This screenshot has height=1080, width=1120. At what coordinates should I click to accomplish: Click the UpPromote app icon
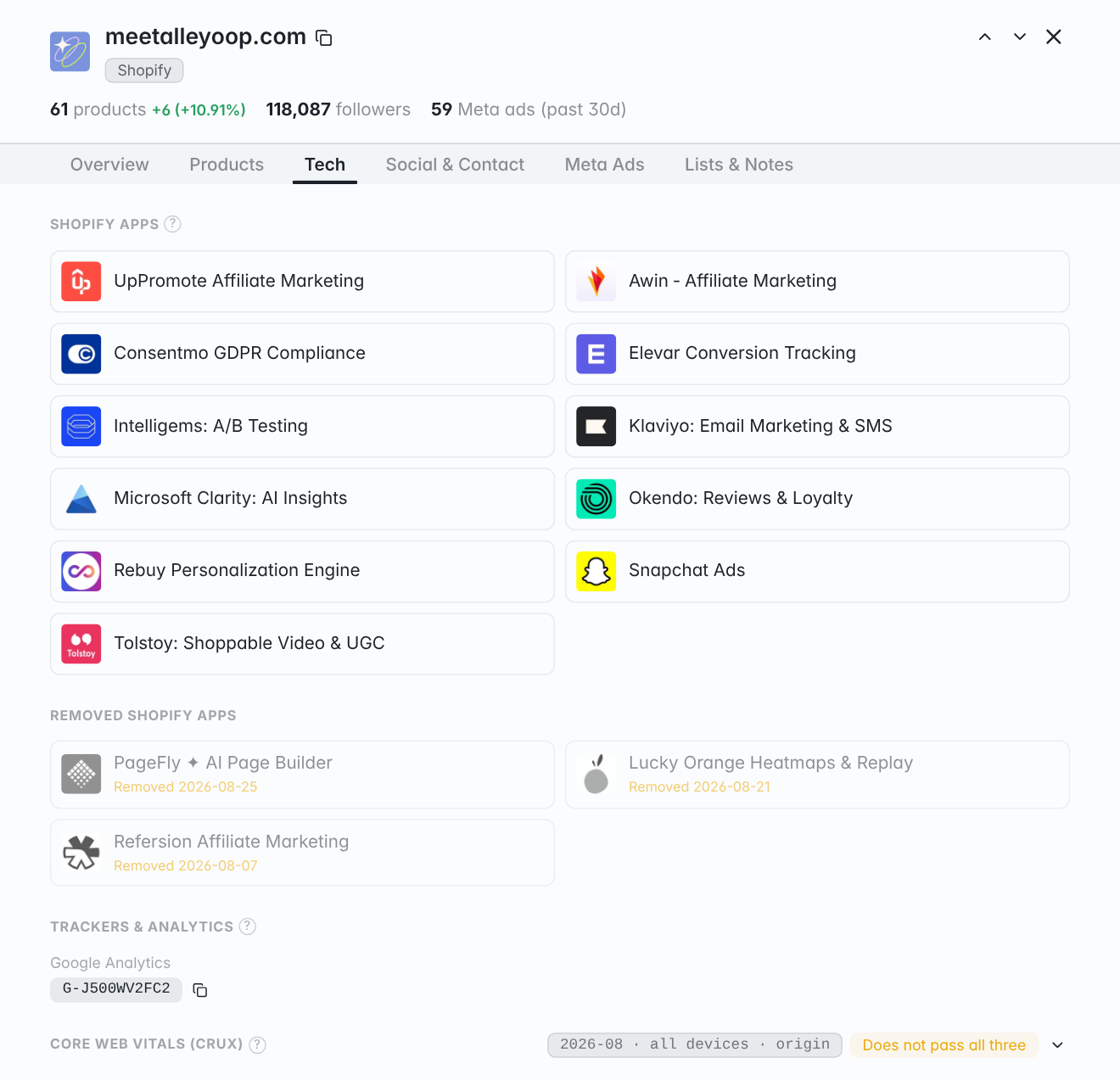point(81,282)
